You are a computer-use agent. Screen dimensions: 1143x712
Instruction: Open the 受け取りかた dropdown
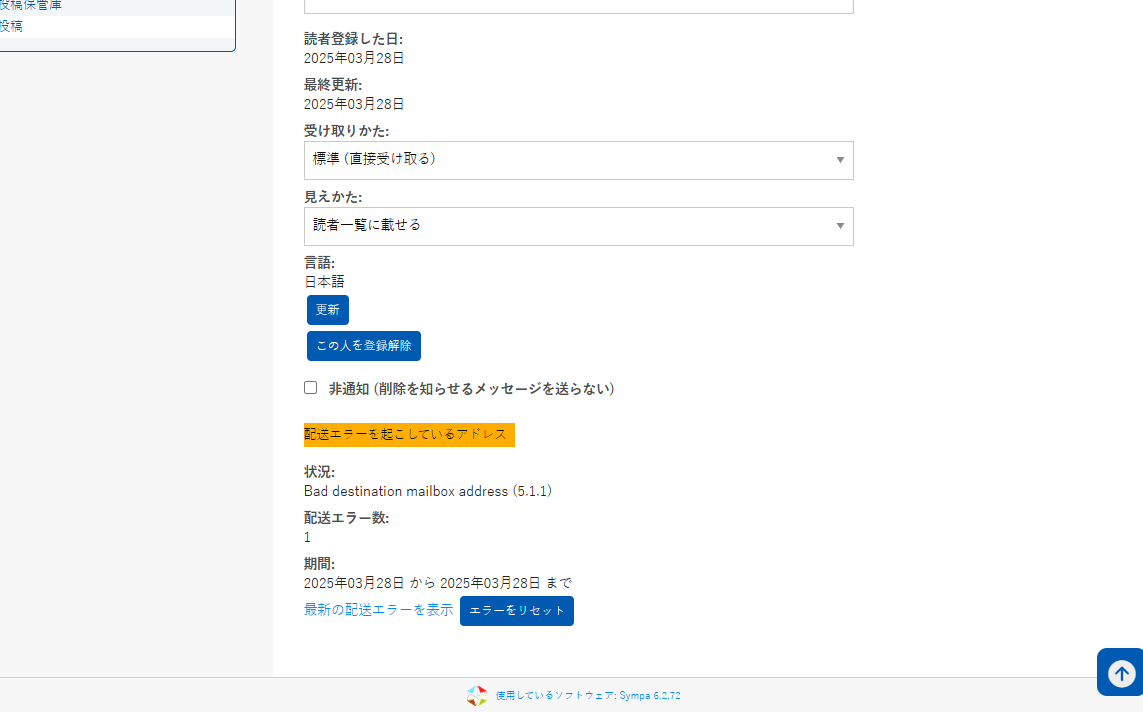[x=579, y=160]
